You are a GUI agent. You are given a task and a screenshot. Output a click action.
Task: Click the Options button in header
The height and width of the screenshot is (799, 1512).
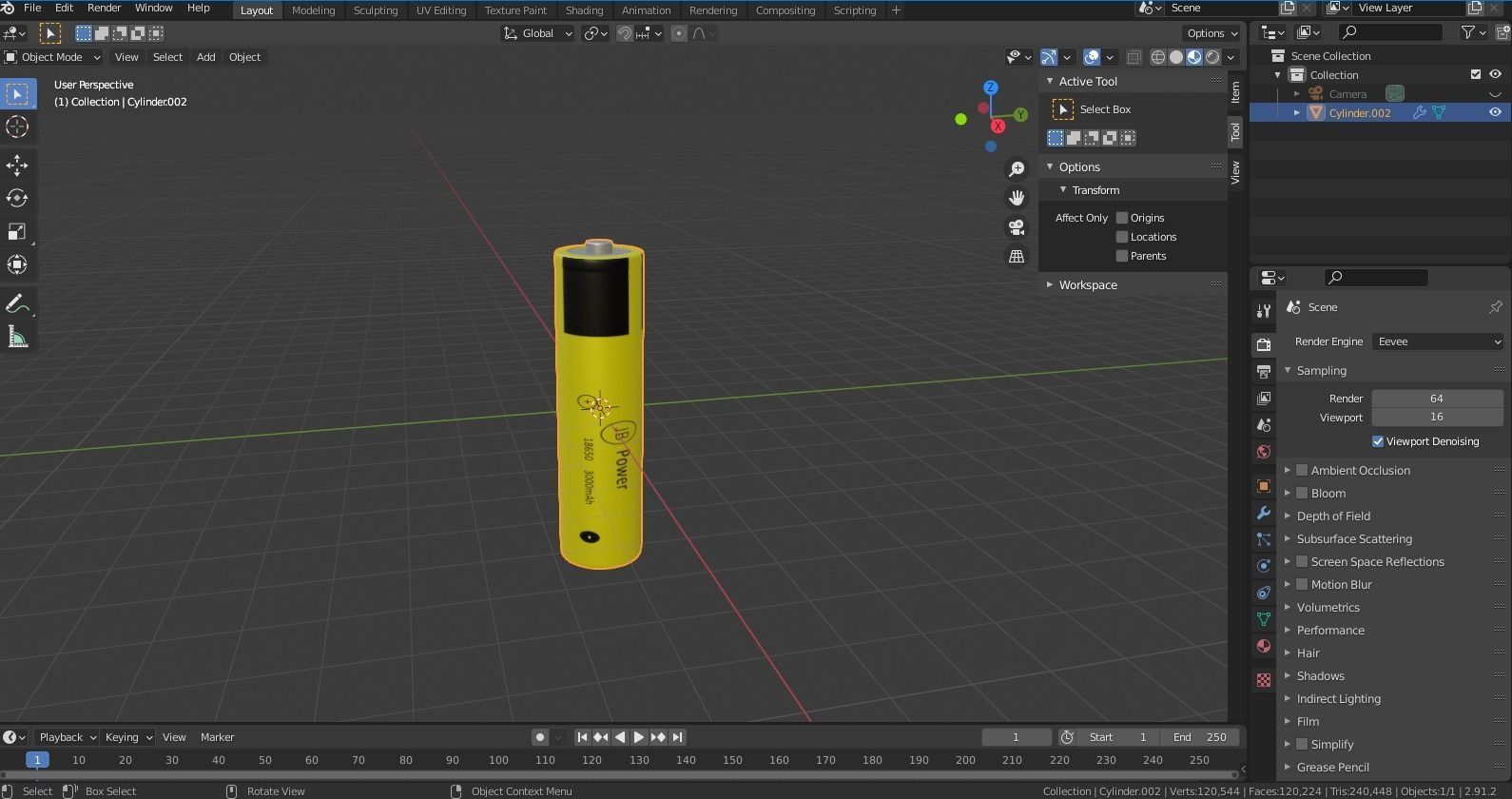coord(1212,33)
